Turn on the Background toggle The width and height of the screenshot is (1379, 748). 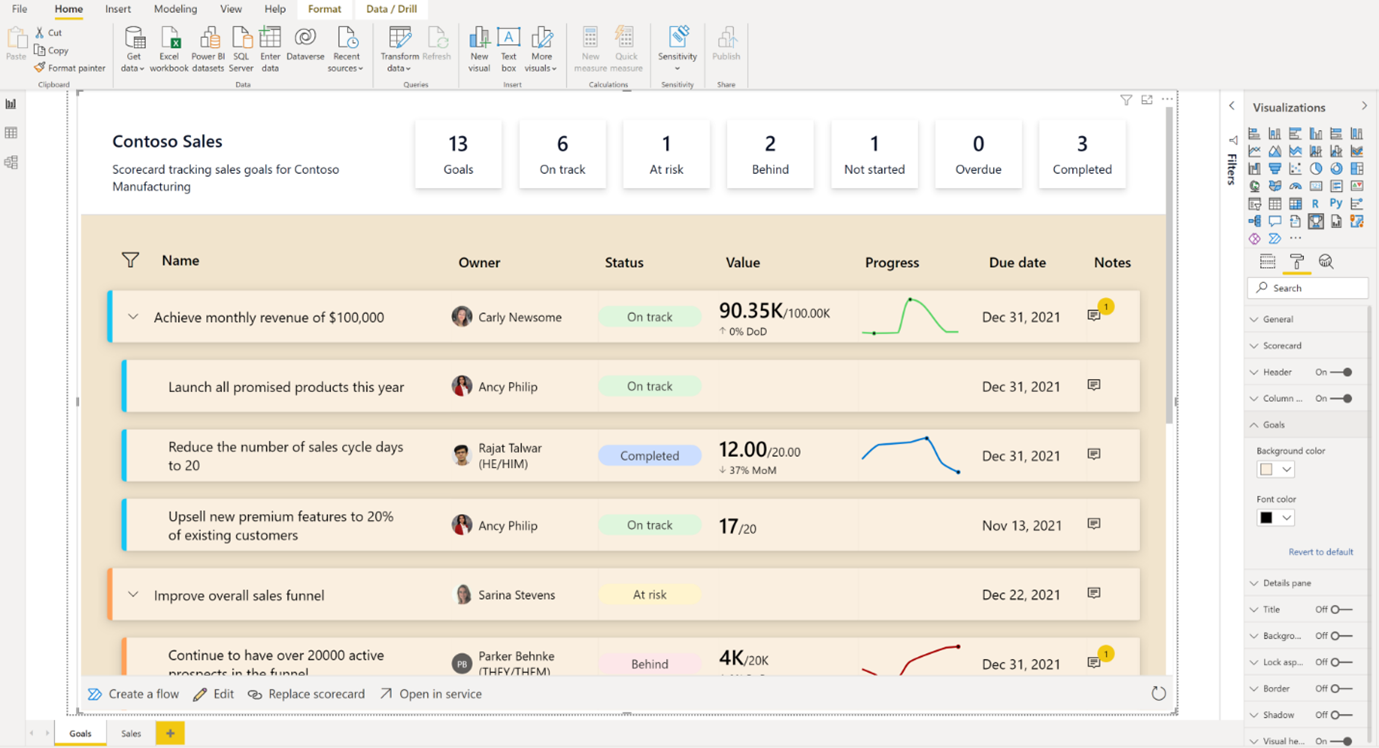(1342, 635)
